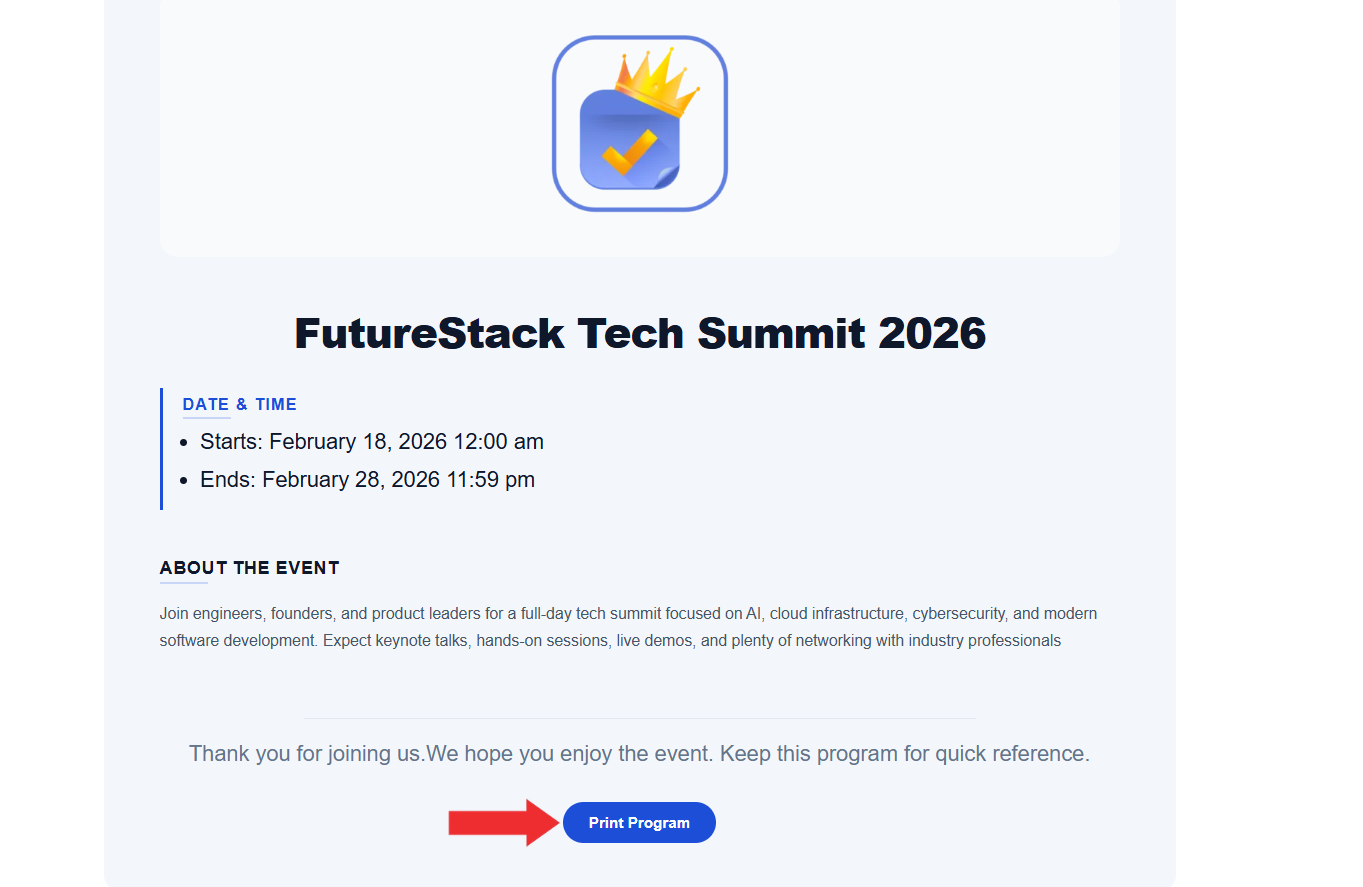
Task: Click the February 28, 2026 end date
Action: 351,479
